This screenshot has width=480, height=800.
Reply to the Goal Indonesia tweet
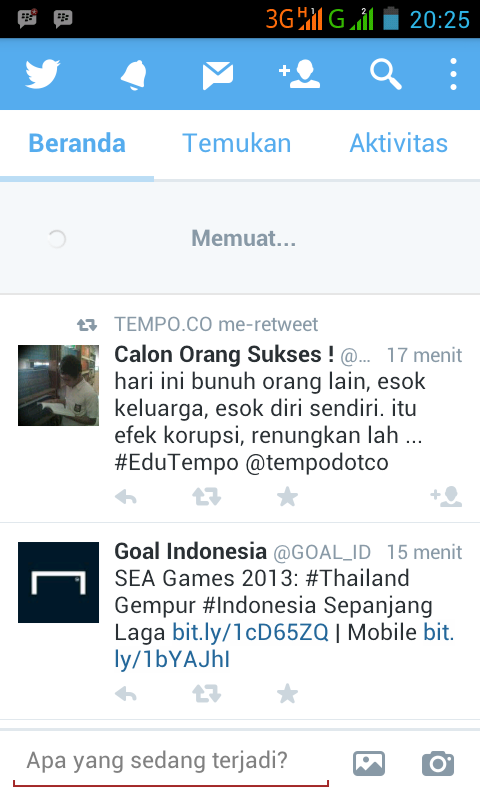tap(125, 694)
